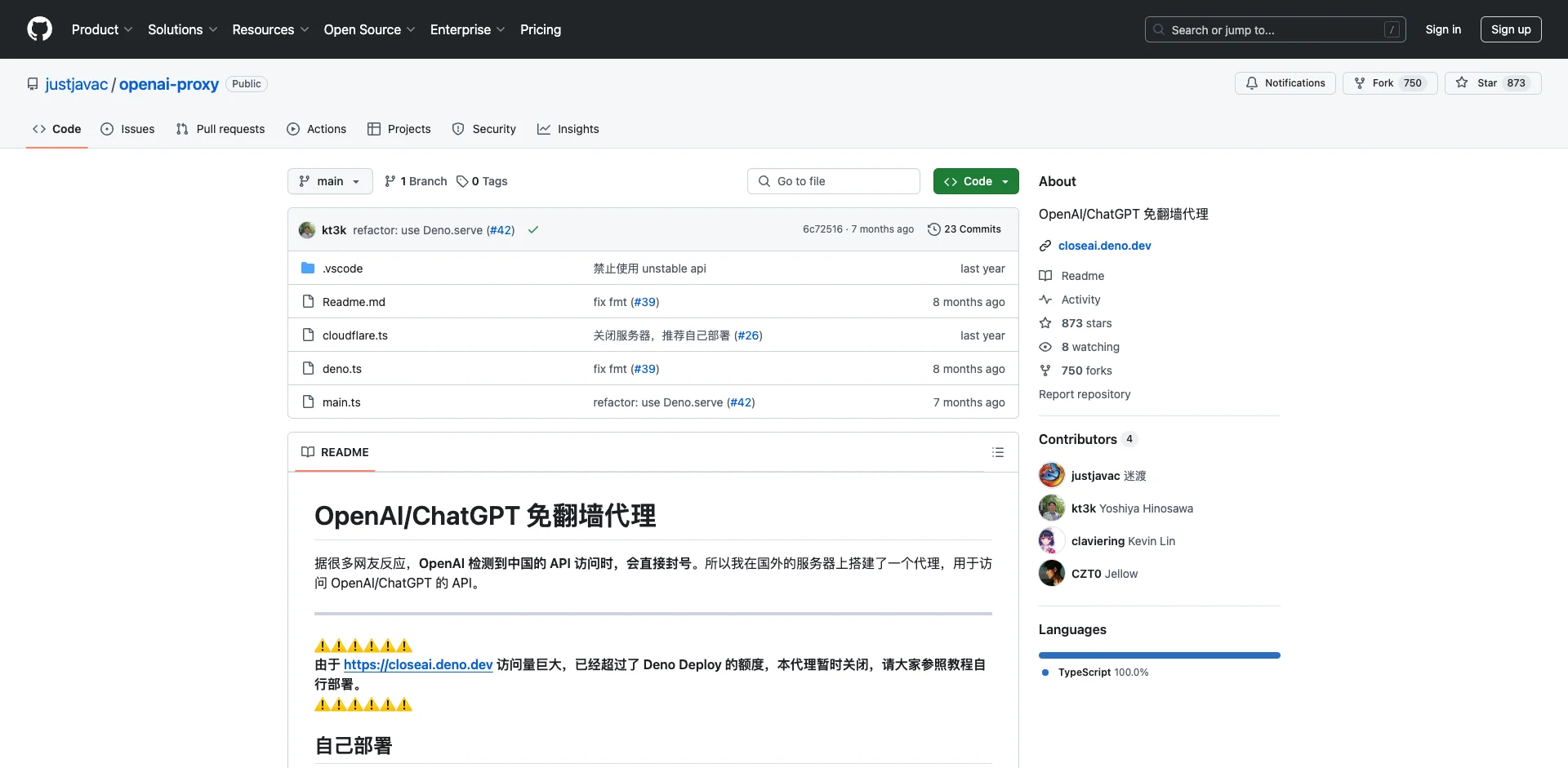Image resolution: width=1568 pixels, height=768 pixels.
Task: Open the #26 link in cloudflare.ts row
Action: (749, 335)
